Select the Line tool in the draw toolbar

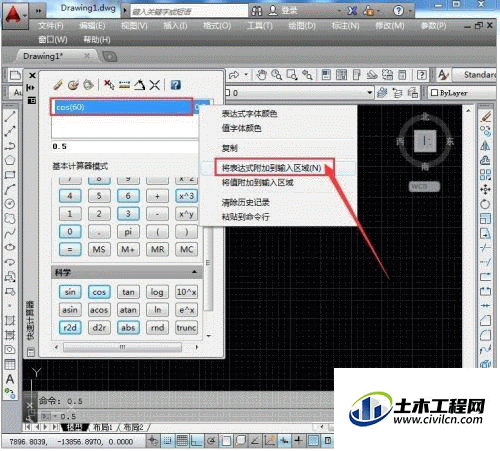pos(10,116)
